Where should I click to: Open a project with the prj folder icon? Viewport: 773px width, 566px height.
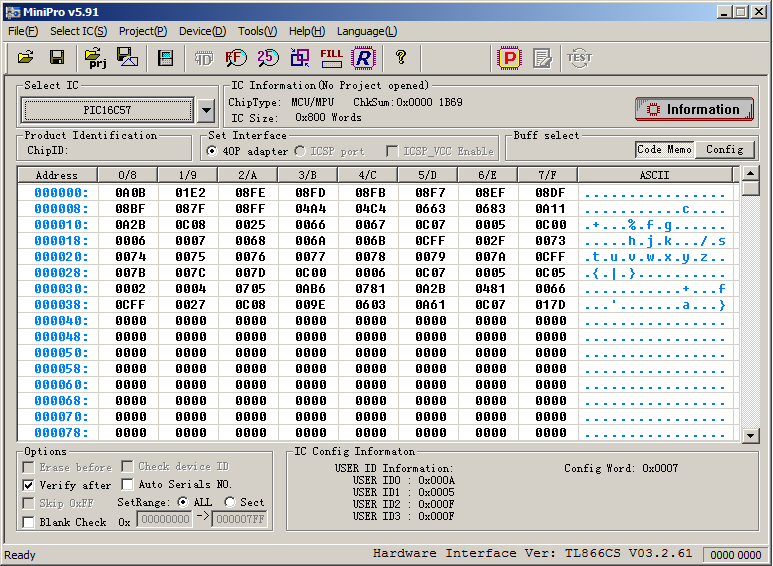[95, 58]
